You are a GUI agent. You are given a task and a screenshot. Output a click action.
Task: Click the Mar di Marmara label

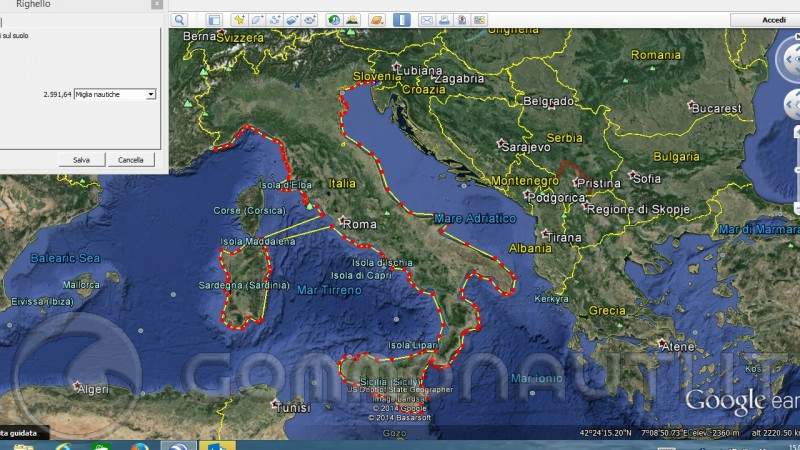(x=759, y=230)
